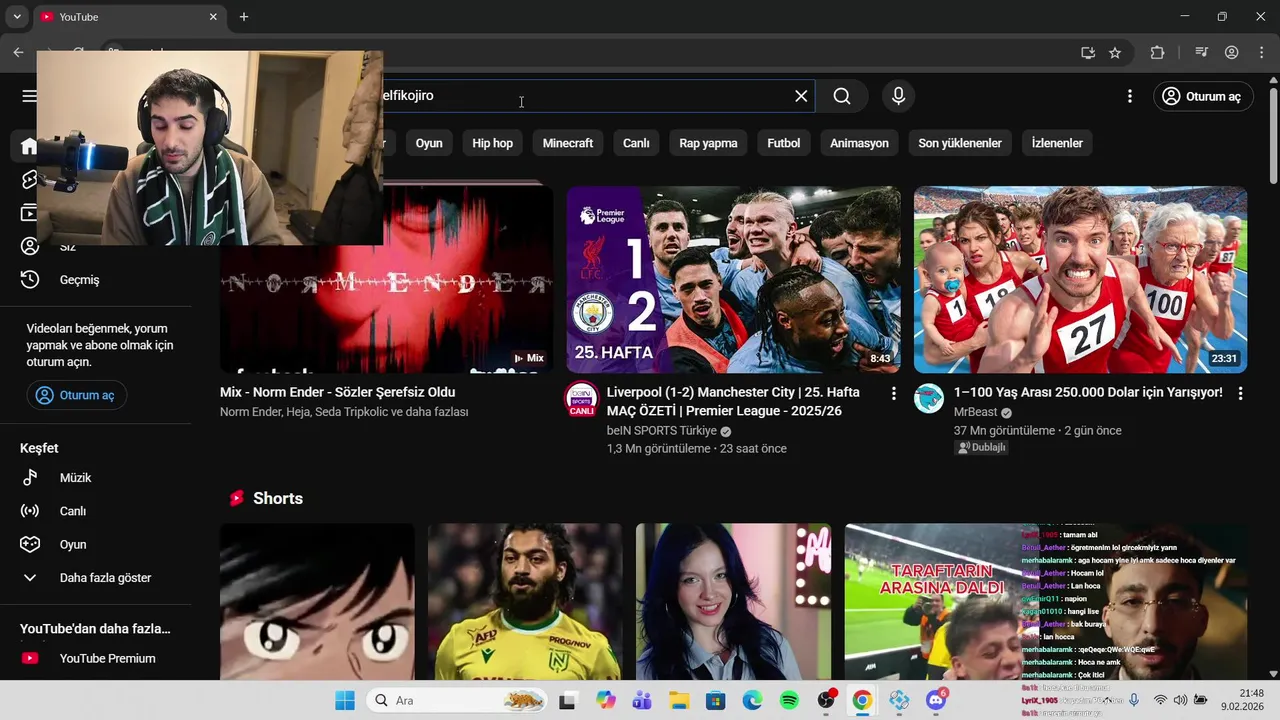
Task: Open the hamburger guide menu icon
Action: point(29,96)
